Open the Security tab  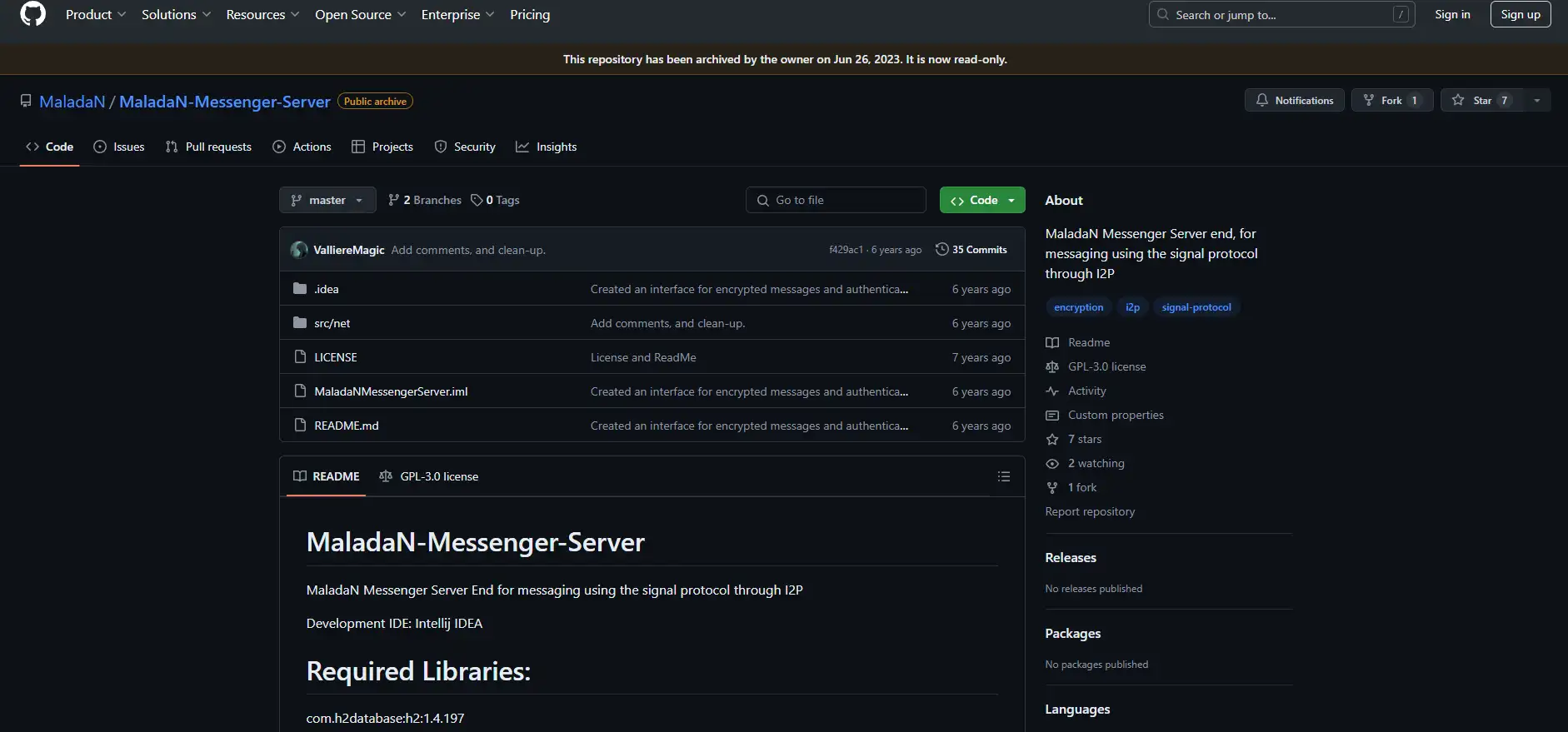465,147
